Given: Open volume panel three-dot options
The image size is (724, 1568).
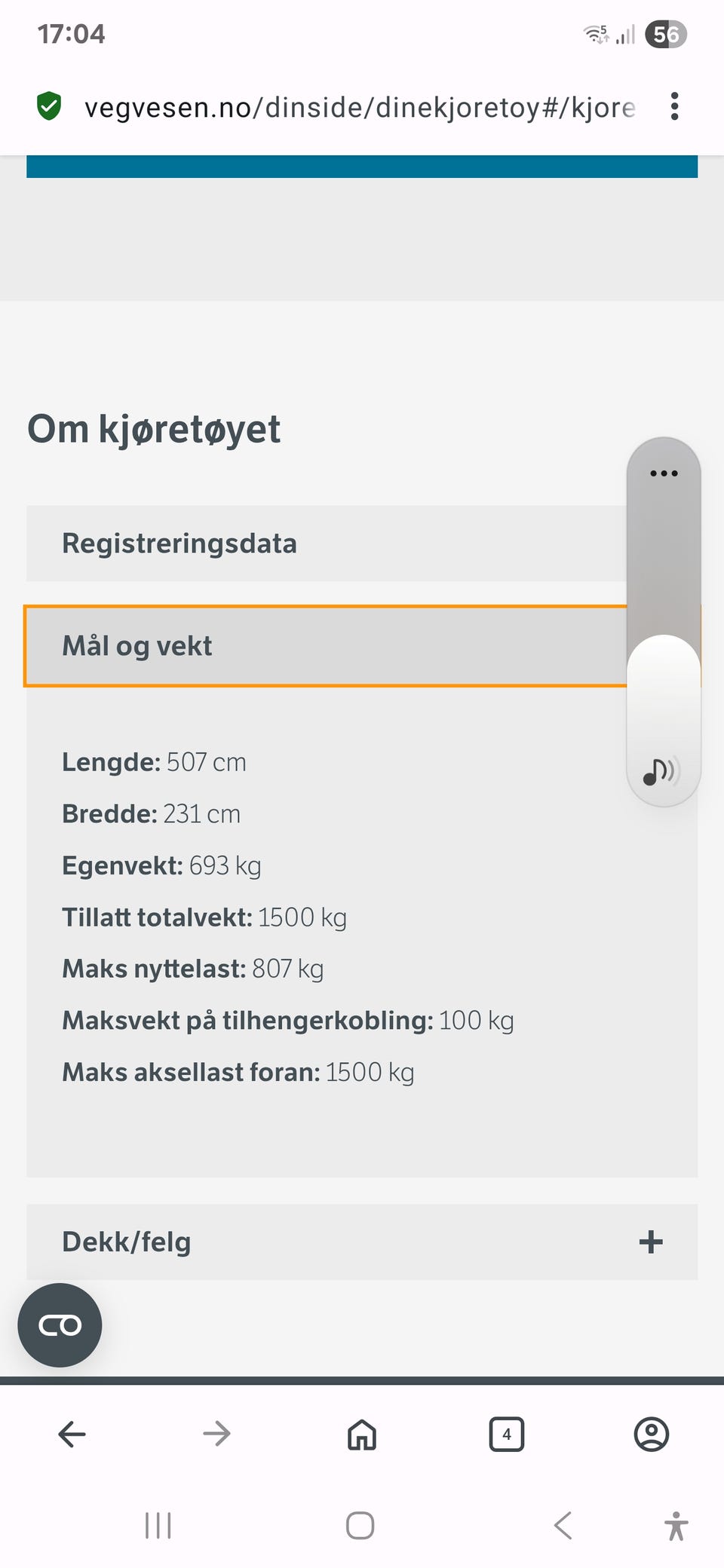Looking at the screenshot, I should point(664,473).
